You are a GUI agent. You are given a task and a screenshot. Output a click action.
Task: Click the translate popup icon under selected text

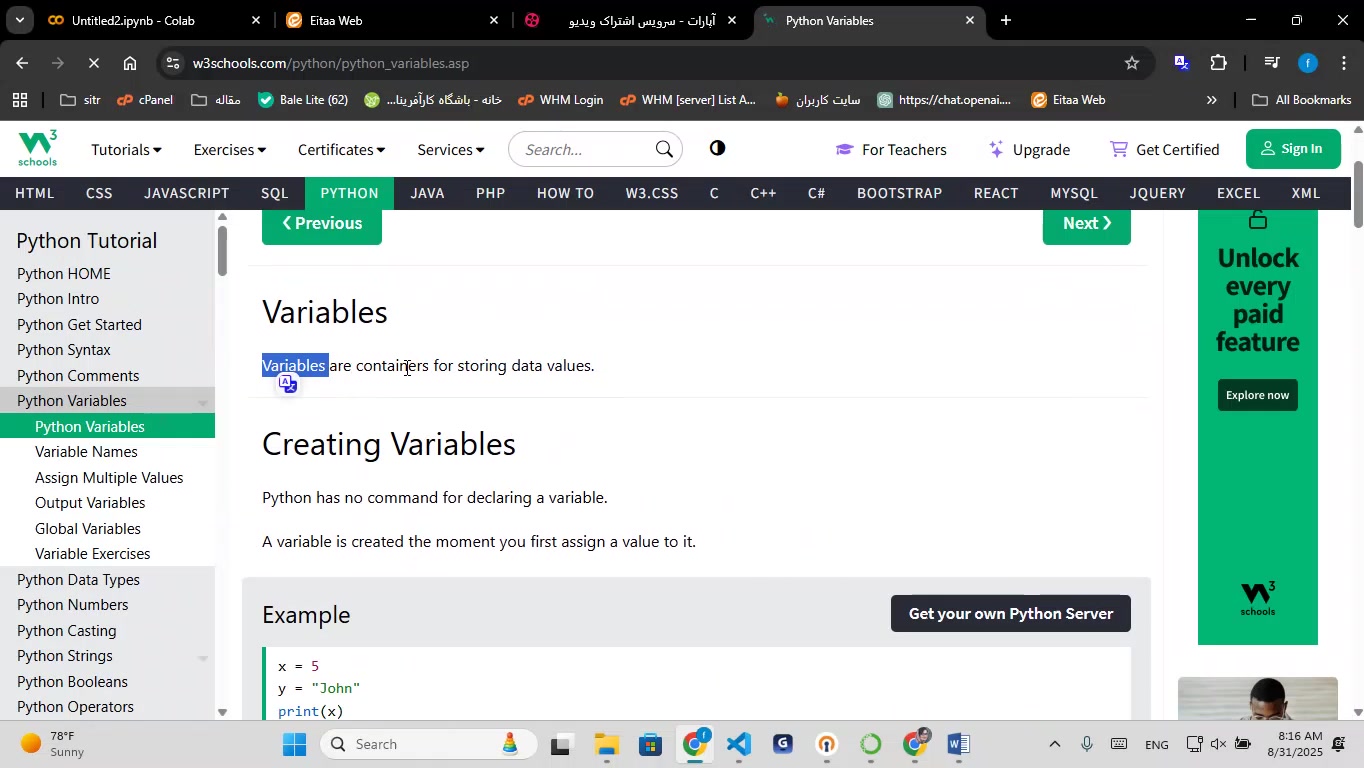click(288, 384)
